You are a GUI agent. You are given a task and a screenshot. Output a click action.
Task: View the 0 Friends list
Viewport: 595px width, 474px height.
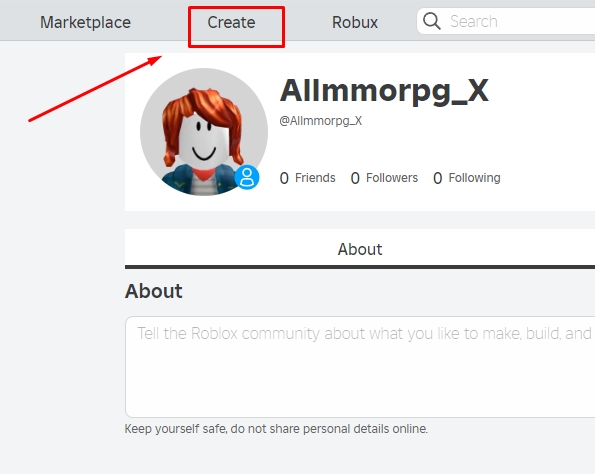click(307, 178)
